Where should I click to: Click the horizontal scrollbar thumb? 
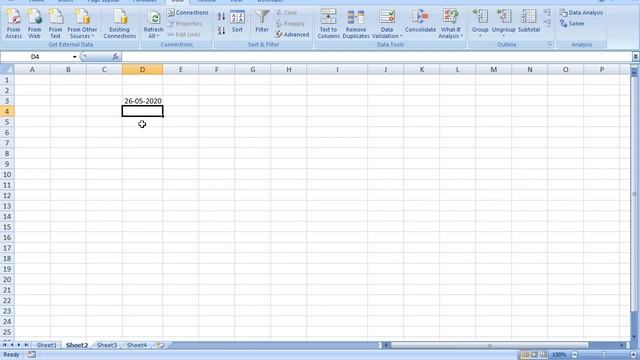coord(489,345)
